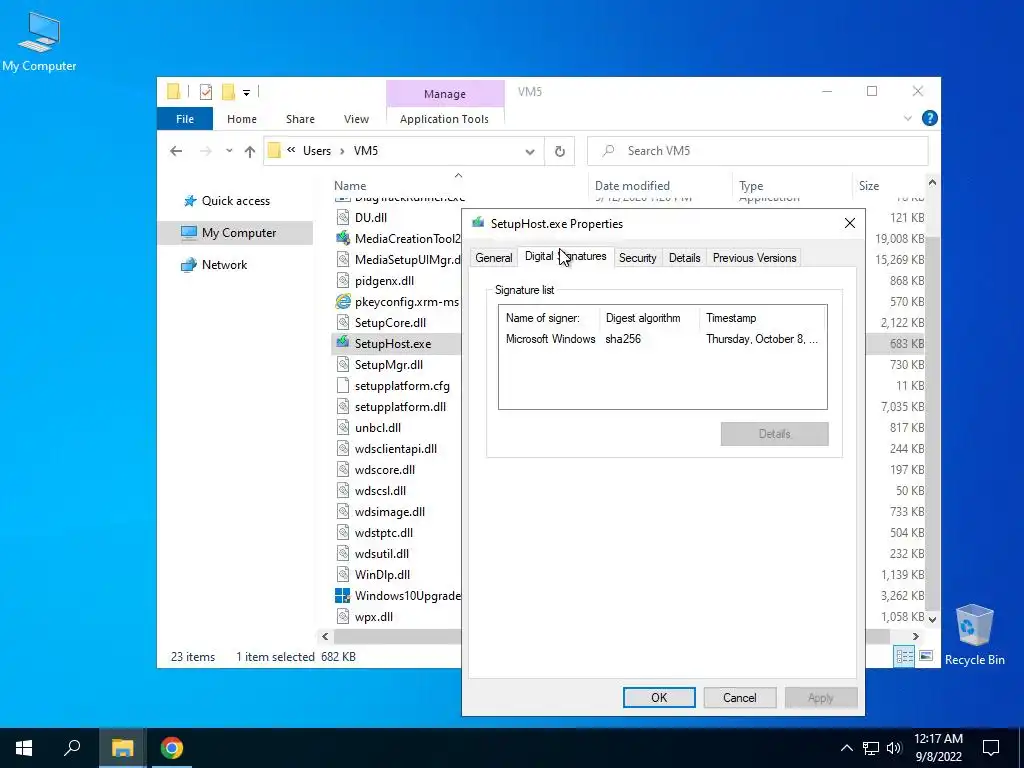Refresh the VM5 folder view
Image resolution: width=1024 pixels, height=768 pixels.
coord(560,152)
